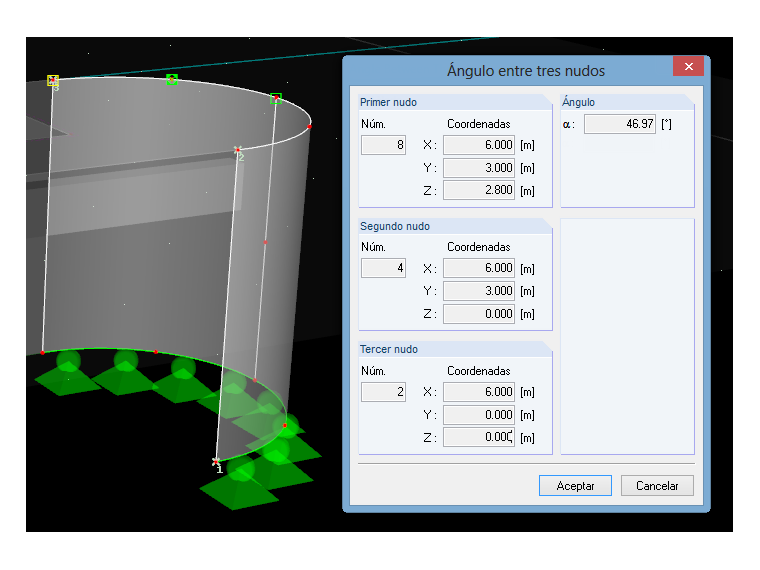This screenshot has height=570, width=760.
Task: Pick node 1 at the wall base
Action: pyautogui.click(x=216, y=461)
